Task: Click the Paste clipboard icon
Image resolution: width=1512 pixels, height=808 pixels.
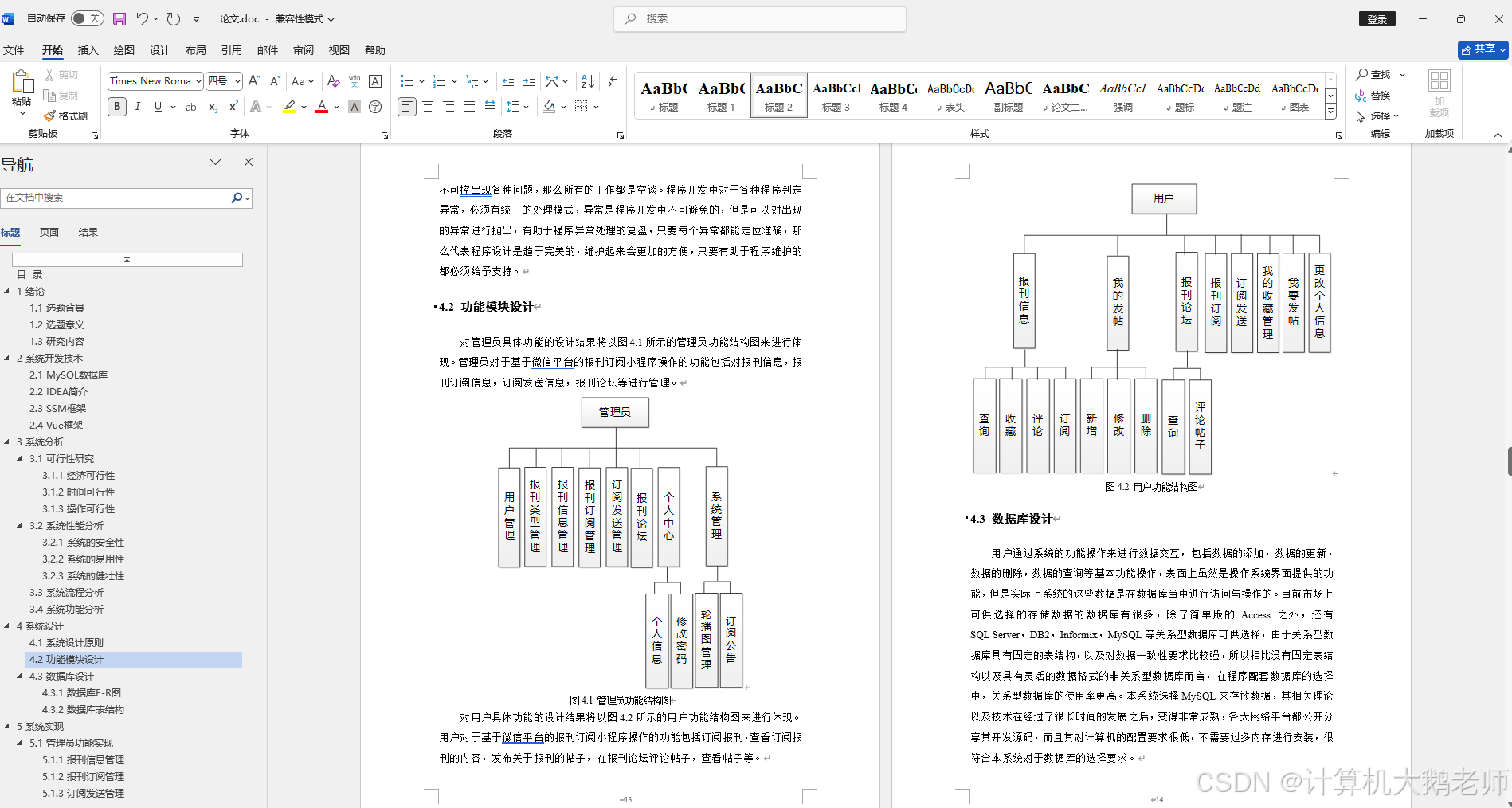Action: coord(22,81)
